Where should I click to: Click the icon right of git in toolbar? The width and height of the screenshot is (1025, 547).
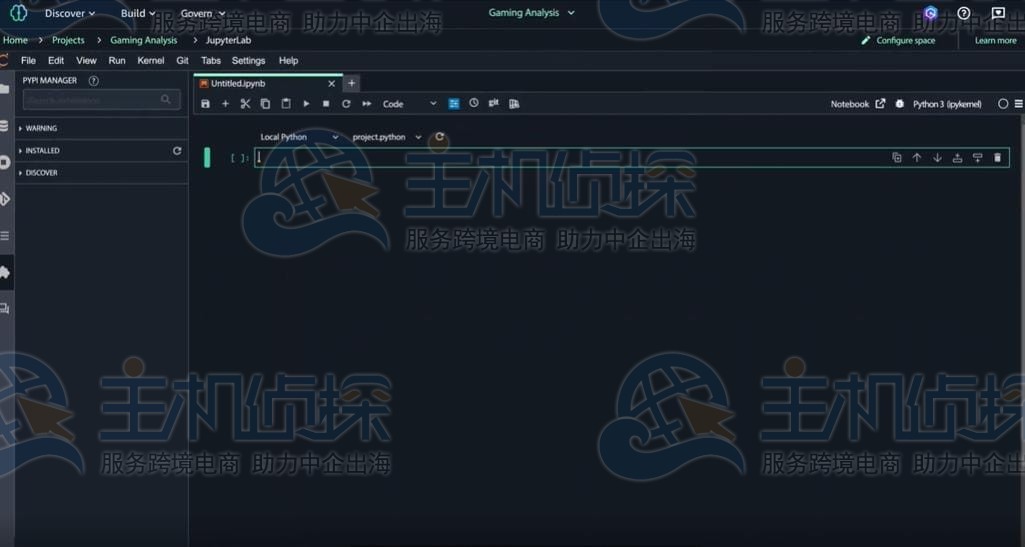(x=514, y=104)
